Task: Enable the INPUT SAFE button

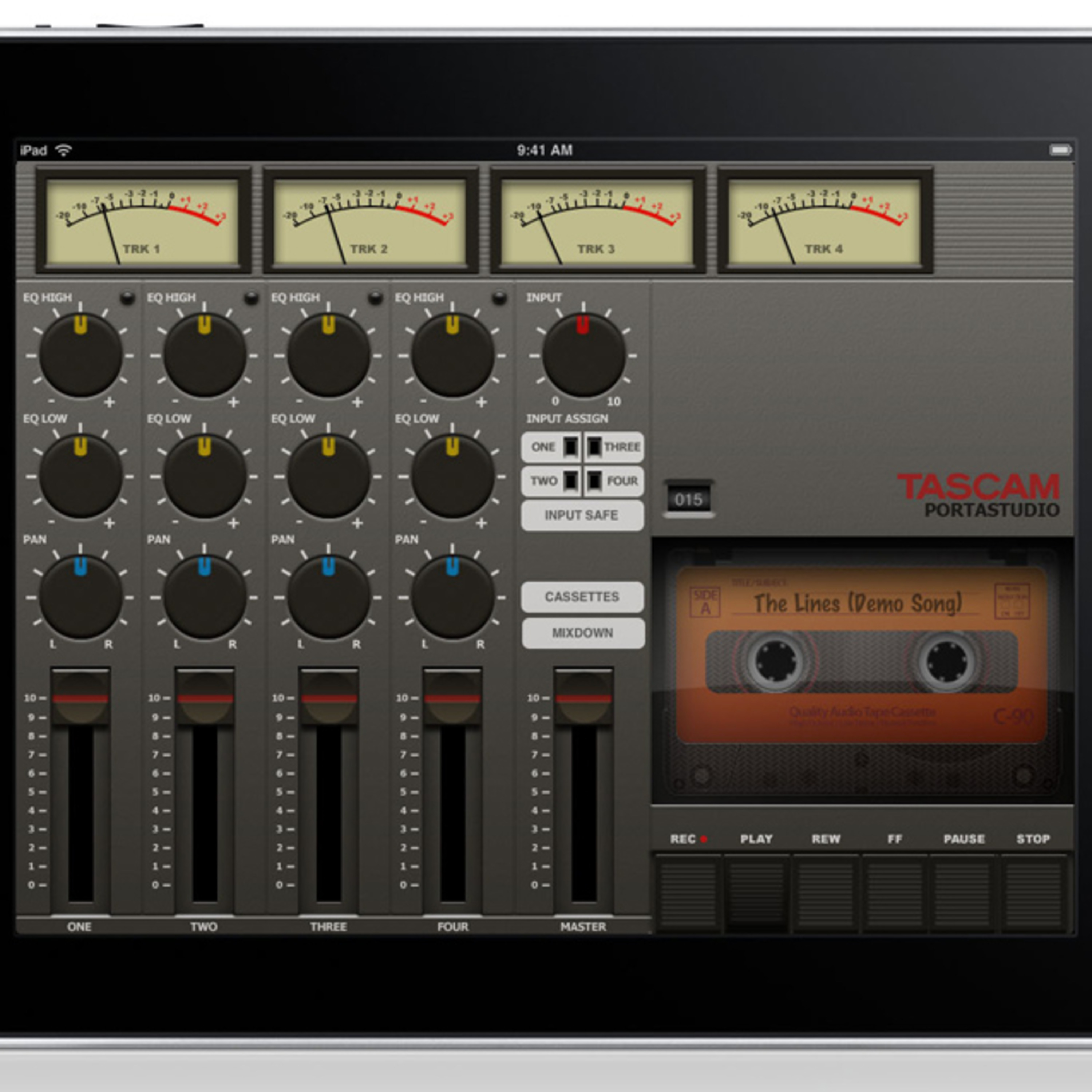Action: coord(582,515)
